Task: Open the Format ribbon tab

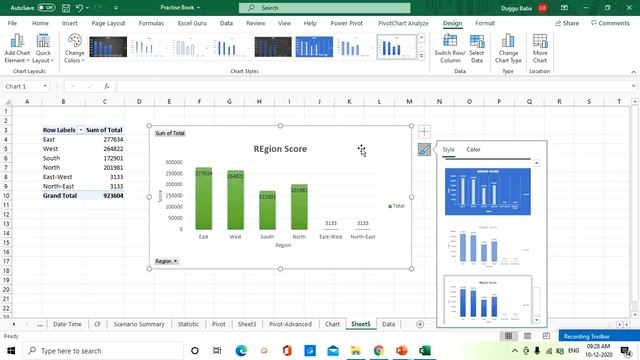Action: [485, 23]
